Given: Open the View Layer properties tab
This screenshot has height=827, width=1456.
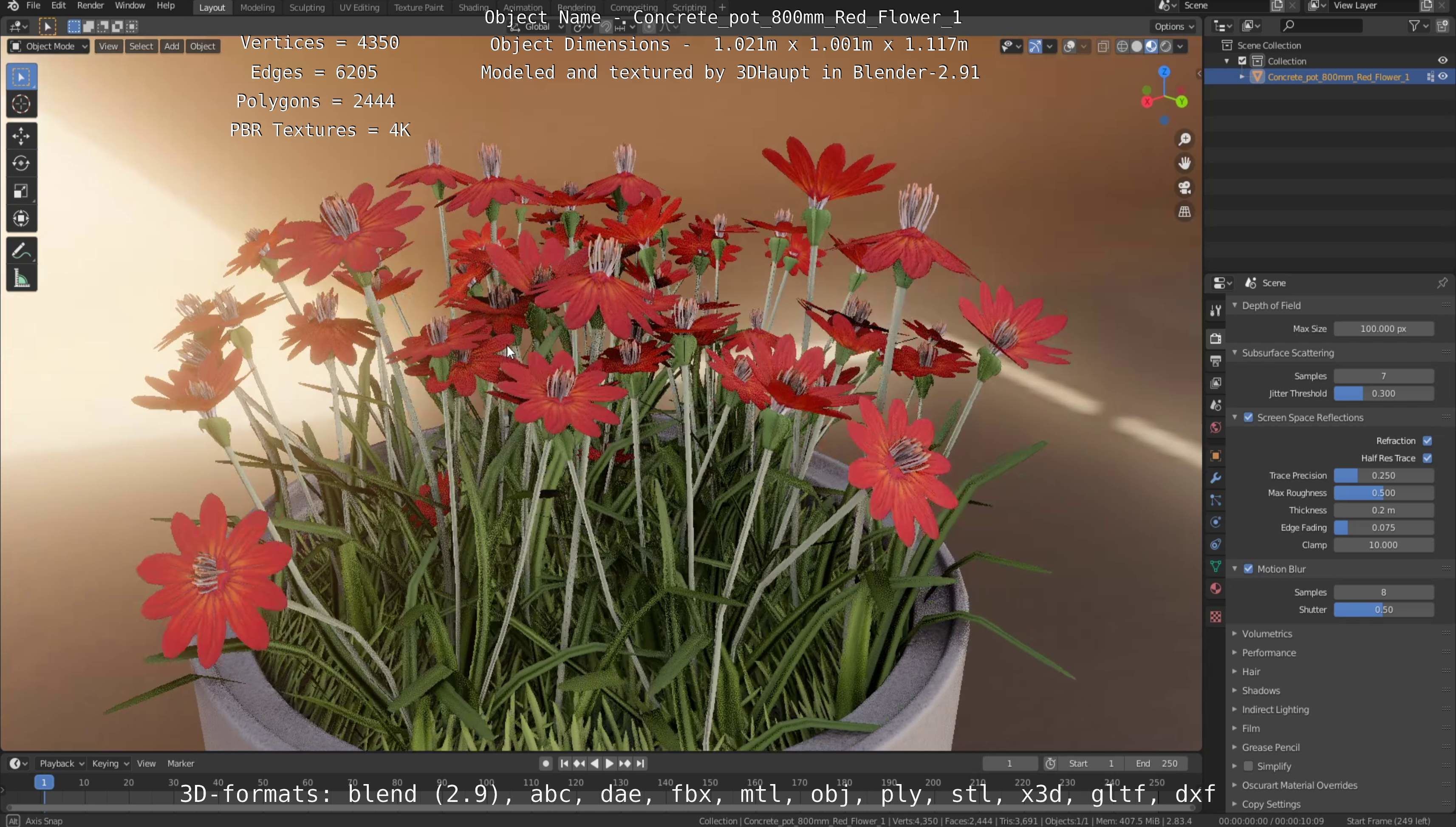Looking at the screenshot, I should (1215, 383).
